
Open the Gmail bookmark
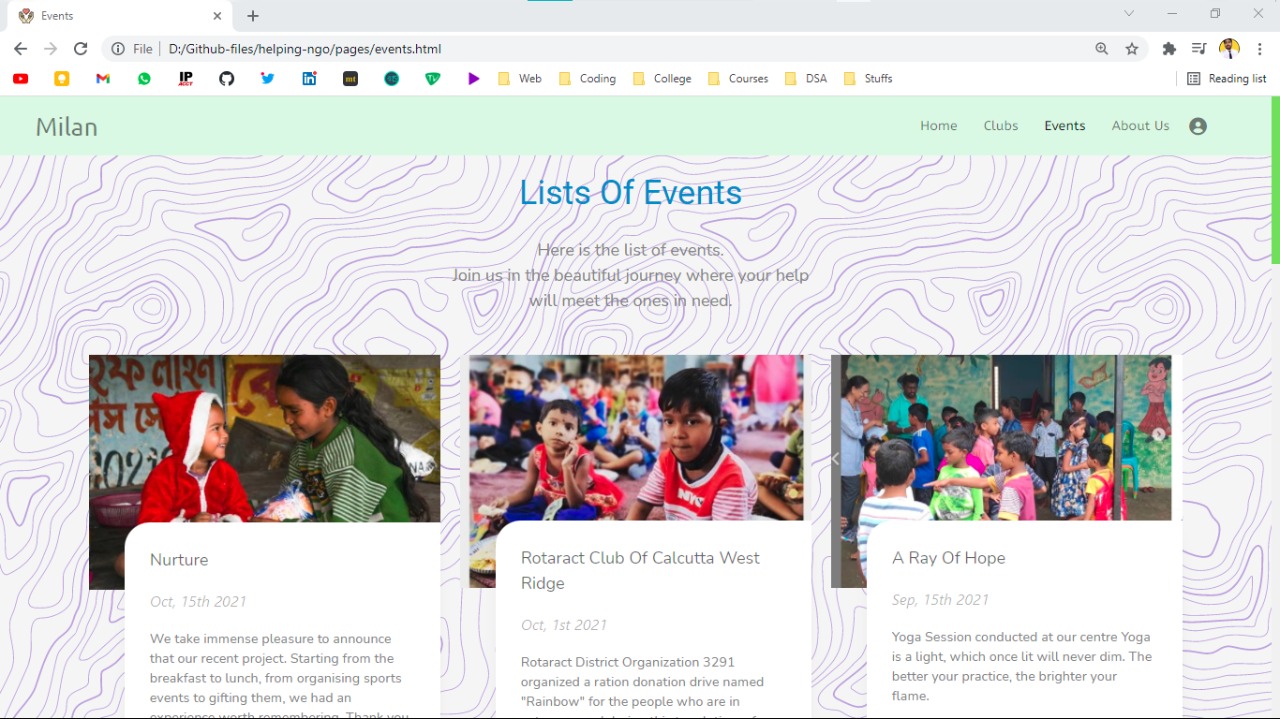click(x=103, y=79)
